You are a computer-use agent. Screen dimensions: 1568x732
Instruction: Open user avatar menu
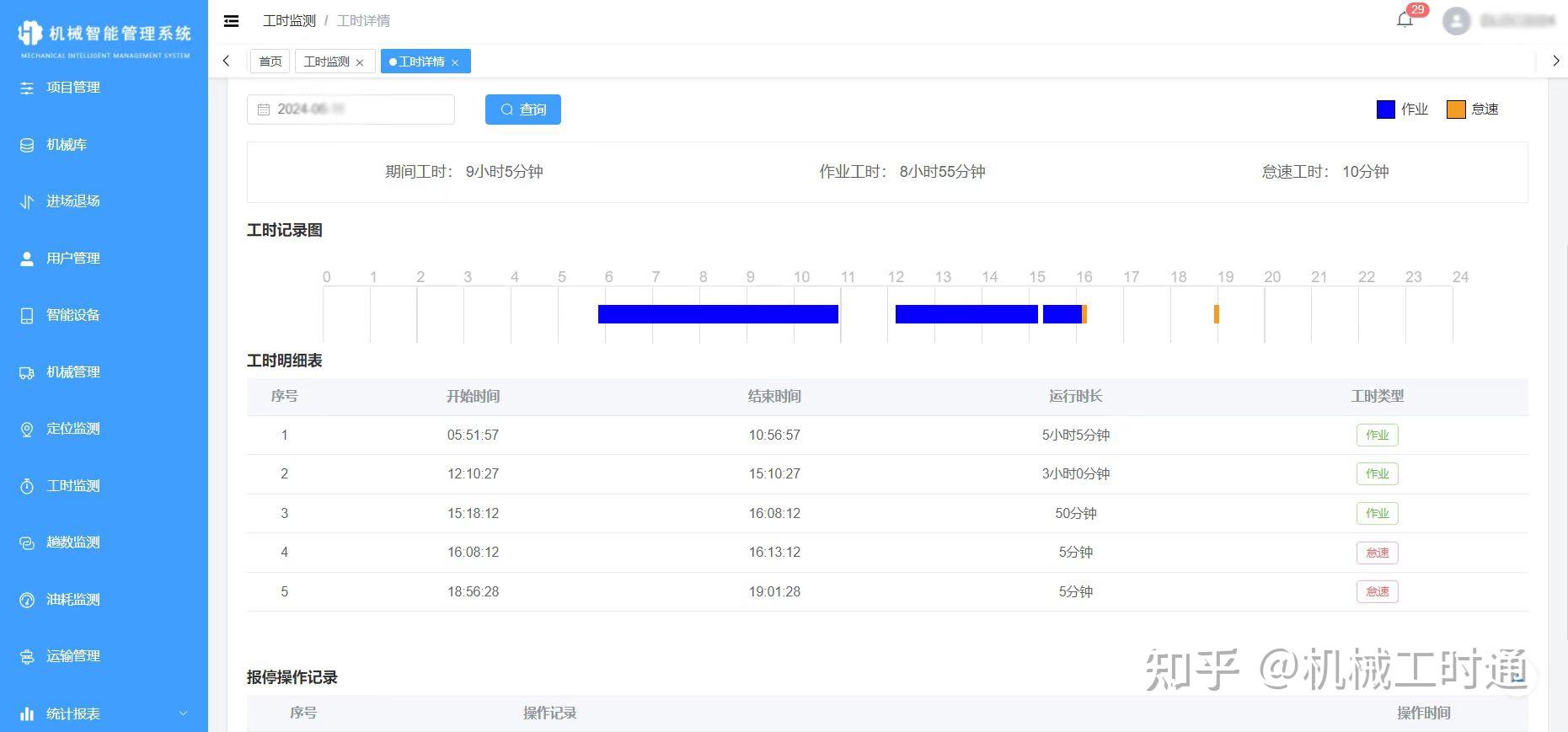[x=1456, y=20]
